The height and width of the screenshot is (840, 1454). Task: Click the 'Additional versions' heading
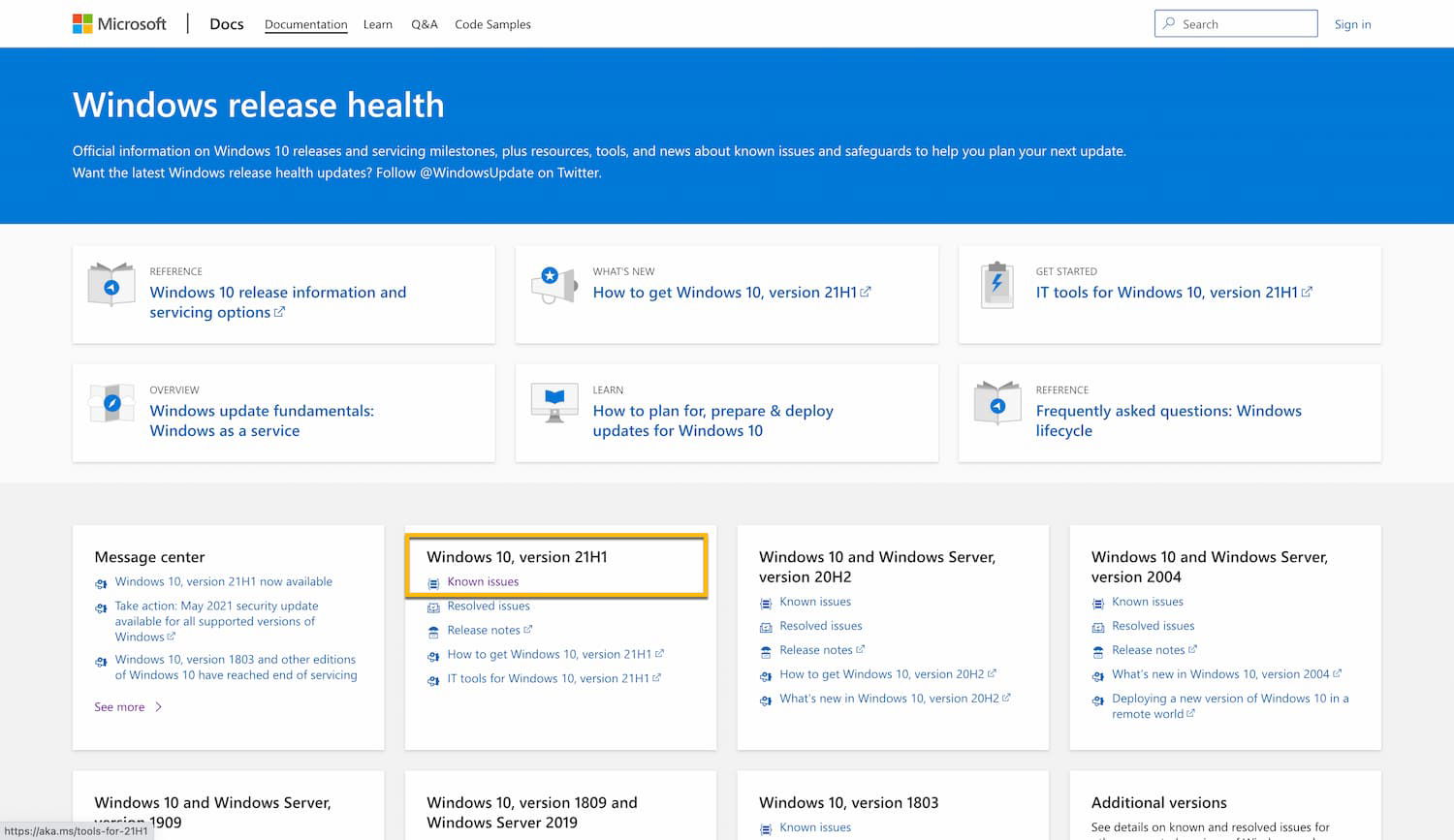click(x=1159, y=802)
